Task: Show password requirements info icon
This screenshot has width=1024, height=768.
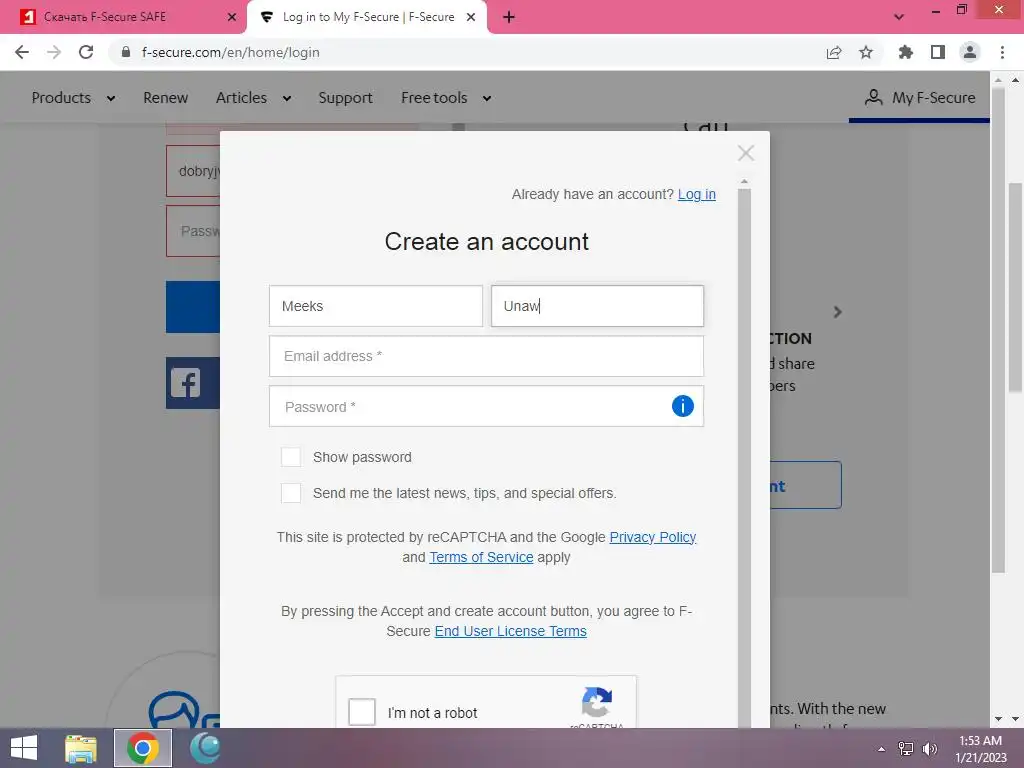Action: (682, 406)
